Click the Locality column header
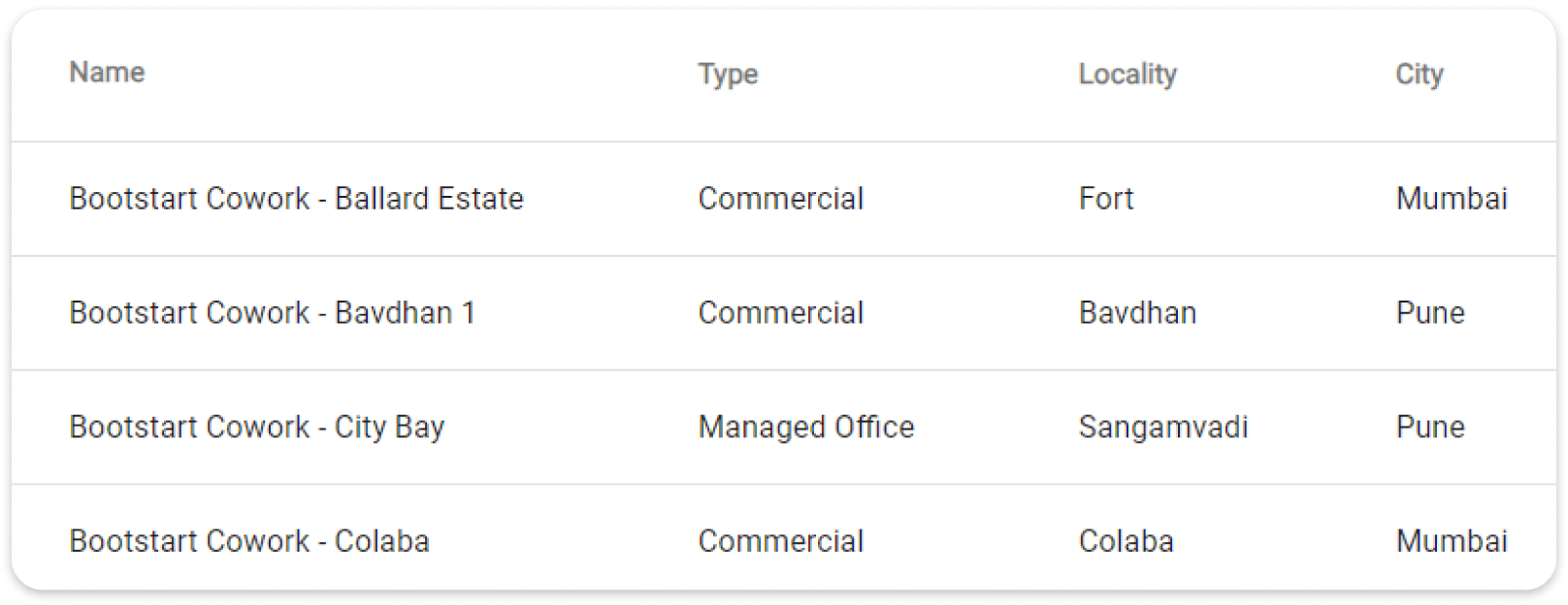The height and width of the screenshot is (605, 1568). [x=1127, y=74]
